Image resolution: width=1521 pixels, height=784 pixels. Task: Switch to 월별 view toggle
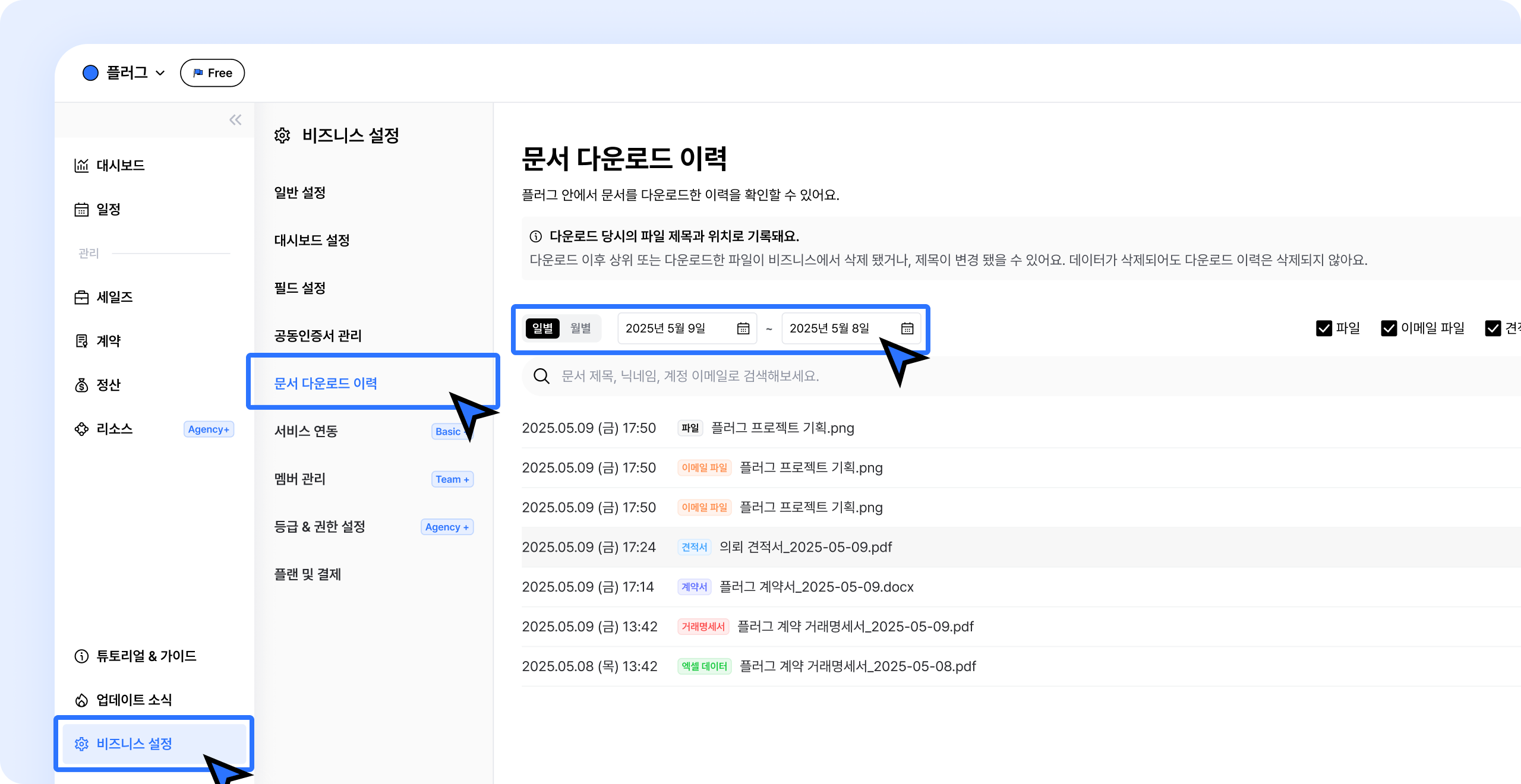pos(580,328)
